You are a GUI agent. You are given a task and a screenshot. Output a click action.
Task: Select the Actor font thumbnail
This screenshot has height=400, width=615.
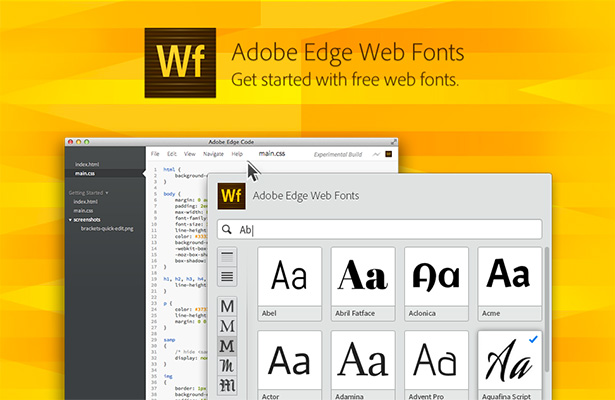(289, 365)
